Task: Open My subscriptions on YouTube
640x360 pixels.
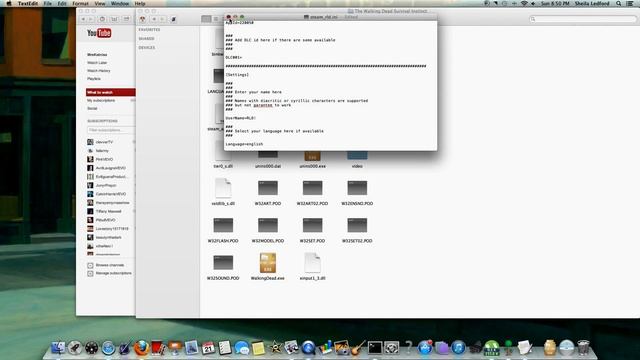Action: coord(101,100)
